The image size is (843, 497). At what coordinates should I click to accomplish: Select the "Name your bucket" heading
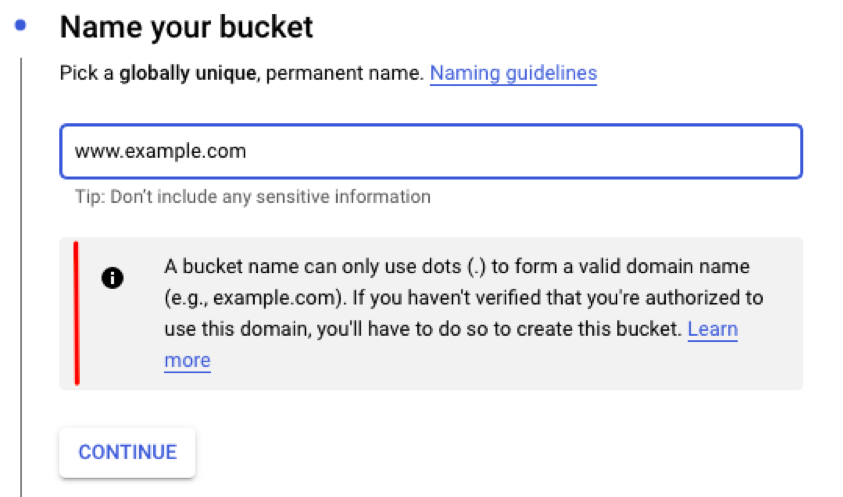[187, 27]
